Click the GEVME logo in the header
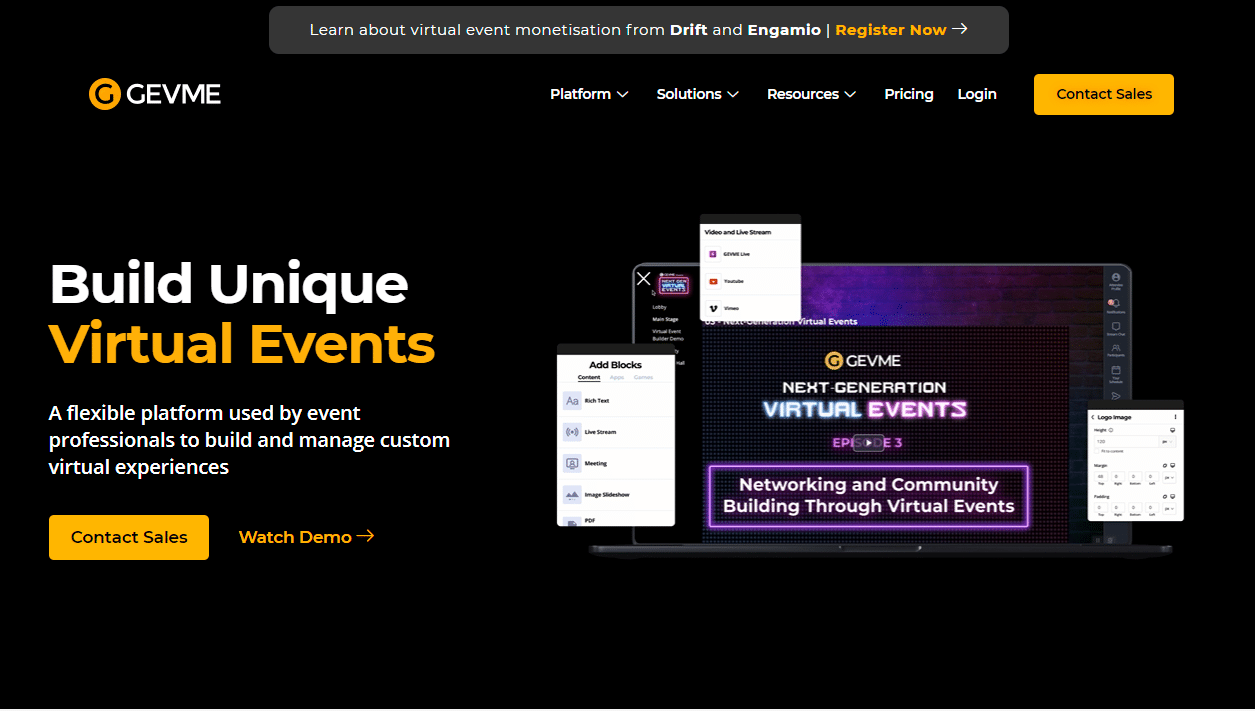The width and height of the screenshot is (1255, 711). click(x=155, y=94)
